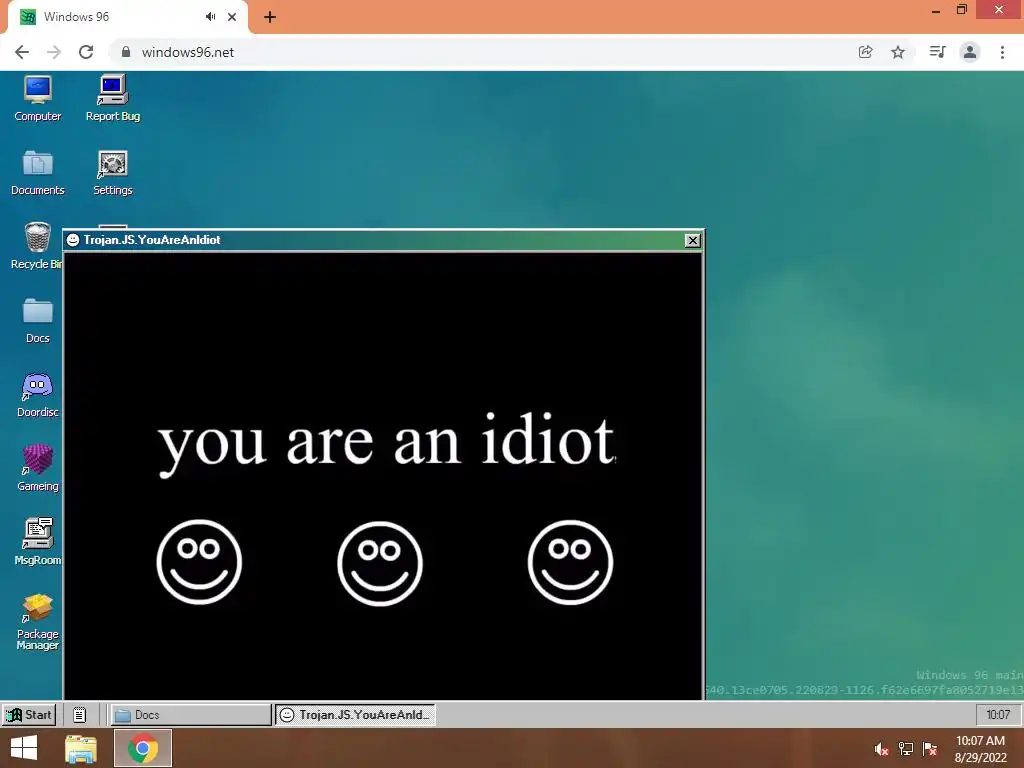This screenshot has height=768, width=1024.
Task: Launch the Gameing purple cube icon
Action: click(x=37, y=468)
